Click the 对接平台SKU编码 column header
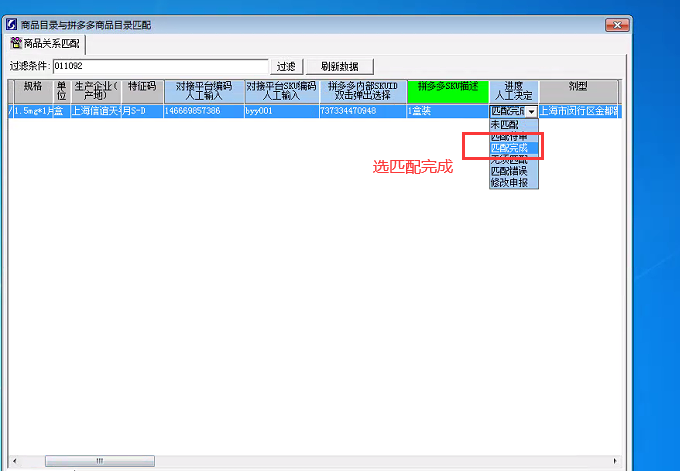The height and width of the screenshot is (471, 680). click(x=282, y=92)
